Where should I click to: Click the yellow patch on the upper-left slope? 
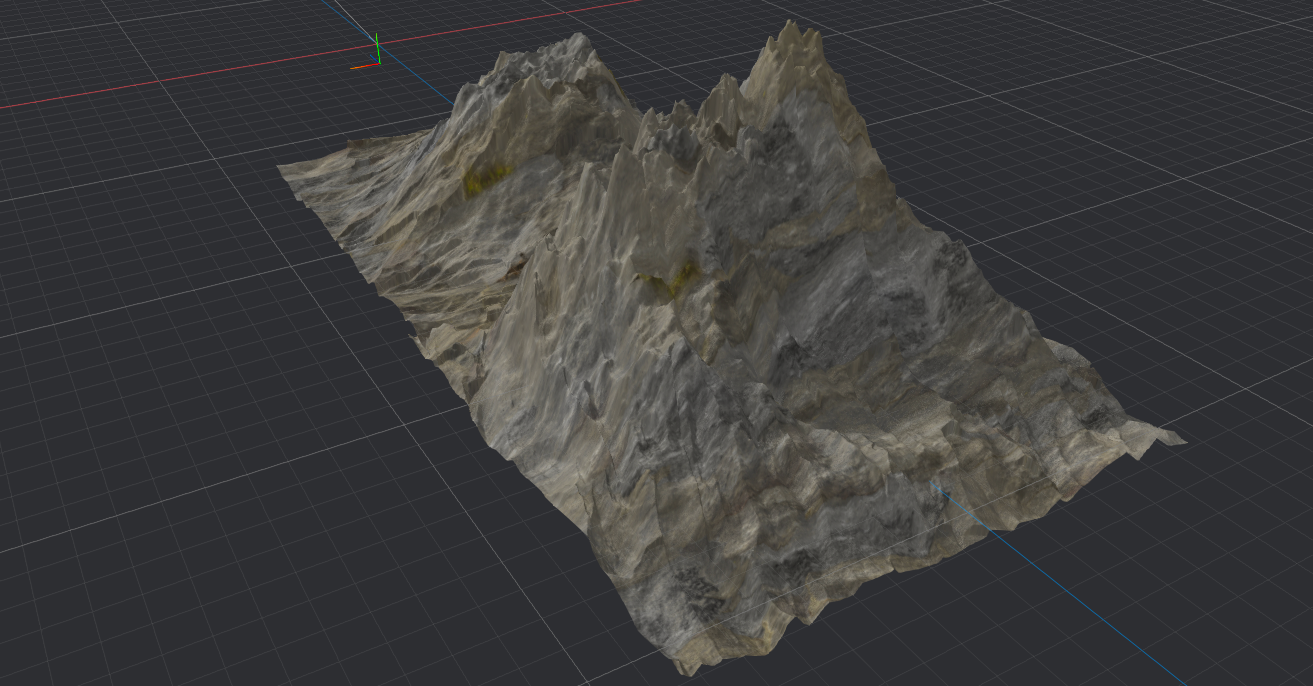[480, 180]
